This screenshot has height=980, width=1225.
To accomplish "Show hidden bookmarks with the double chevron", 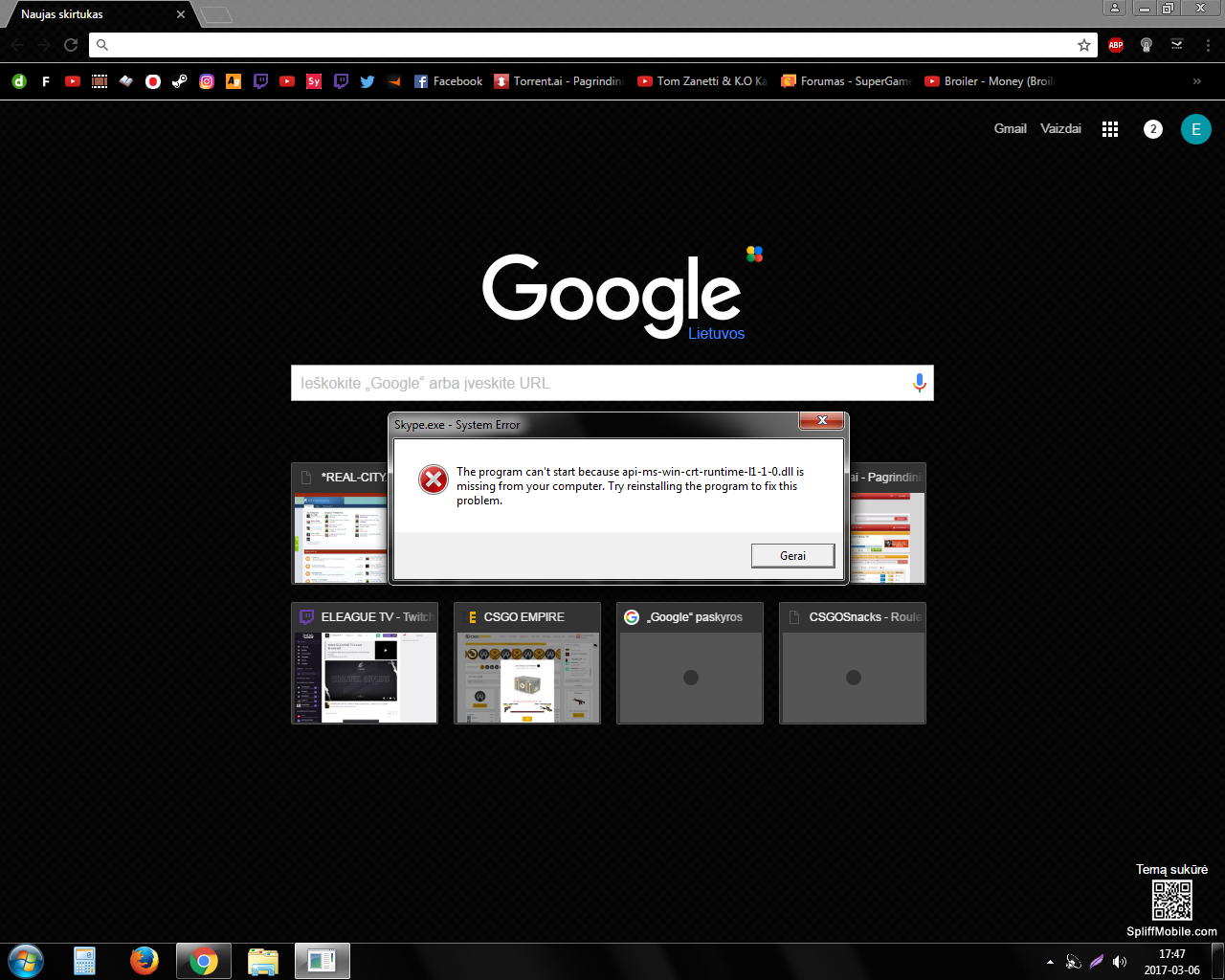I will click(x=1196, y=81).
